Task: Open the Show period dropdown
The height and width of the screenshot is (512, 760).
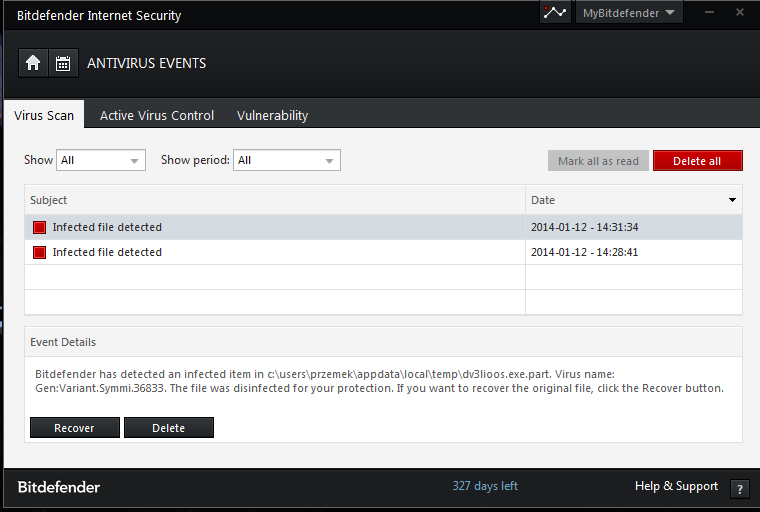Action: point(287,160)
